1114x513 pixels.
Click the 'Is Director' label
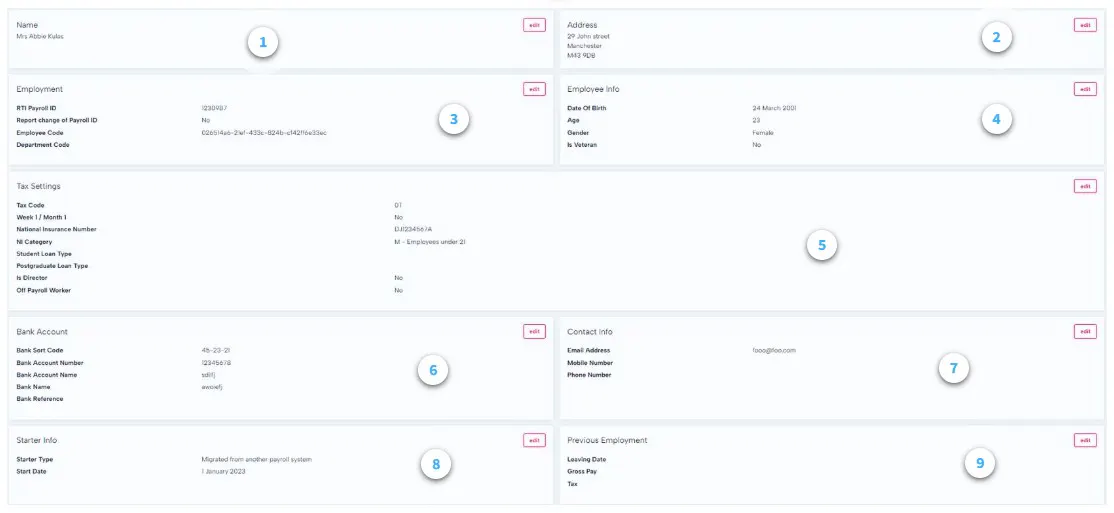click(32, 278)
